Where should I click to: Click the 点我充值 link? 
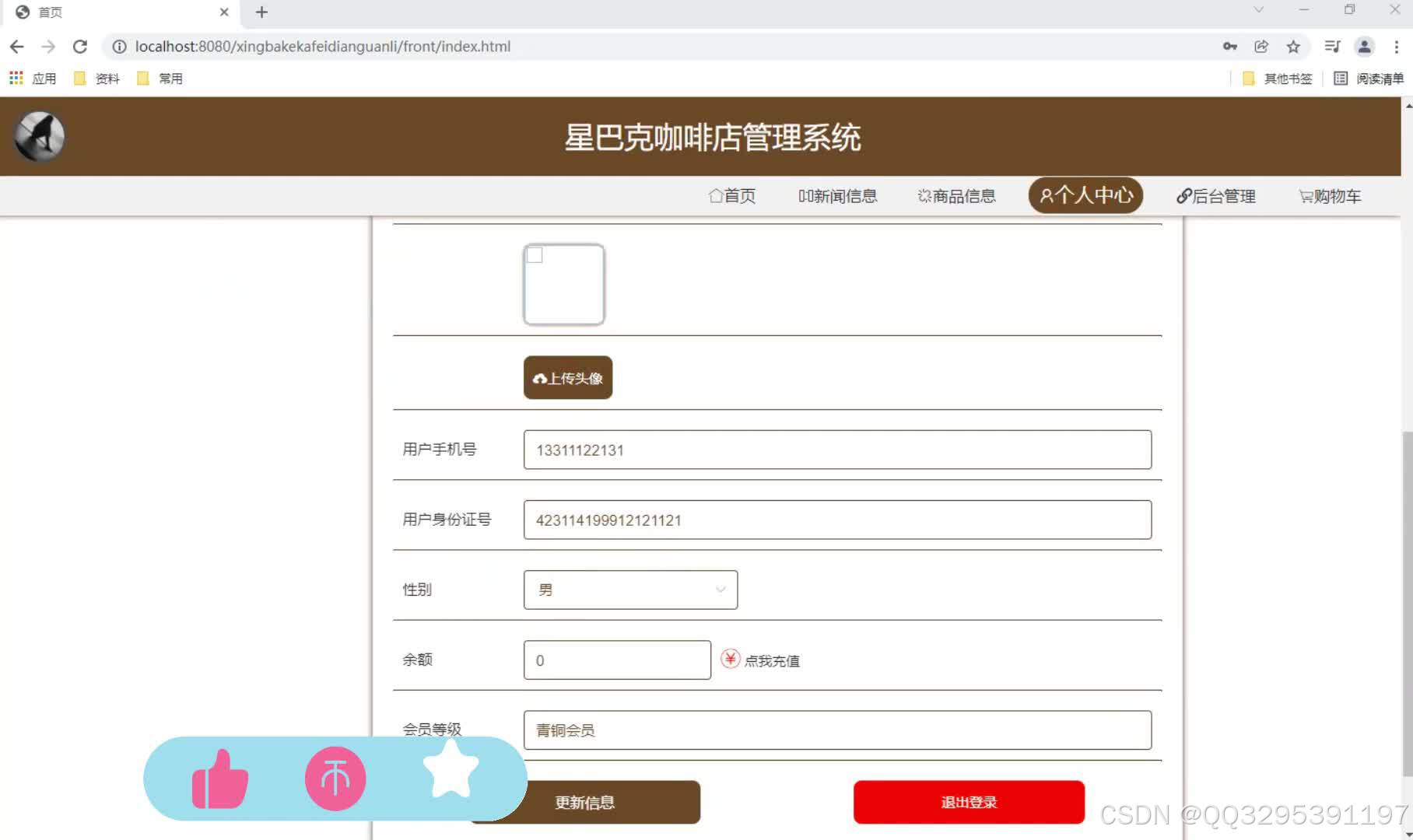click(772, 661)
